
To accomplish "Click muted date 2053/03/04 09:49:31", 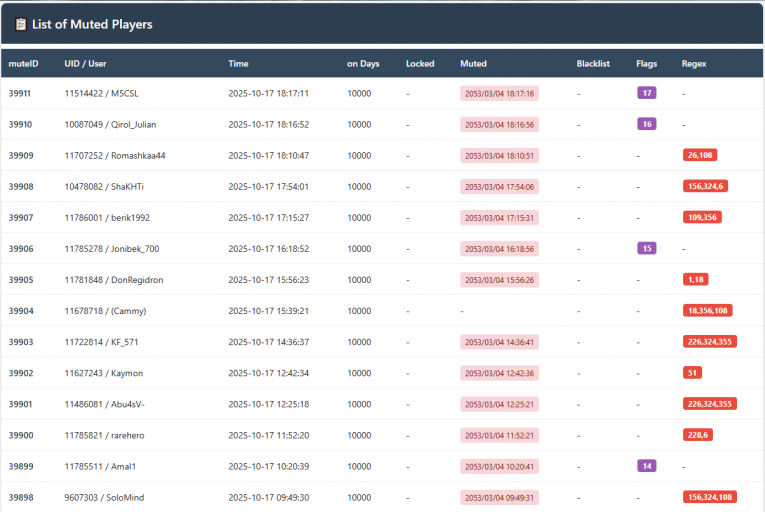I will [499, 497].
